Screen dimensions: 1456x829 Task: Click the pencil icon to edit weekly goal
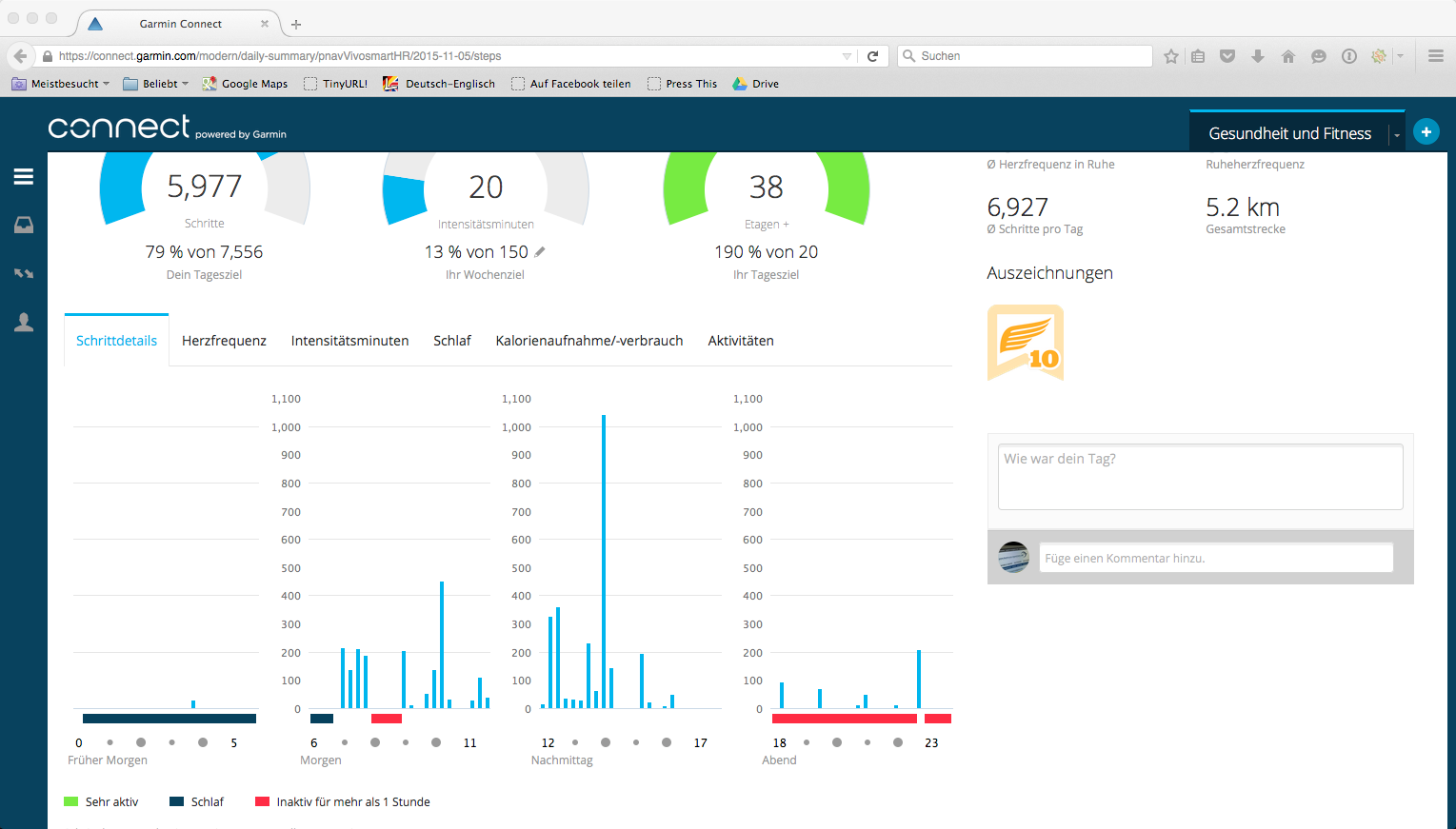tap(540, 252)
